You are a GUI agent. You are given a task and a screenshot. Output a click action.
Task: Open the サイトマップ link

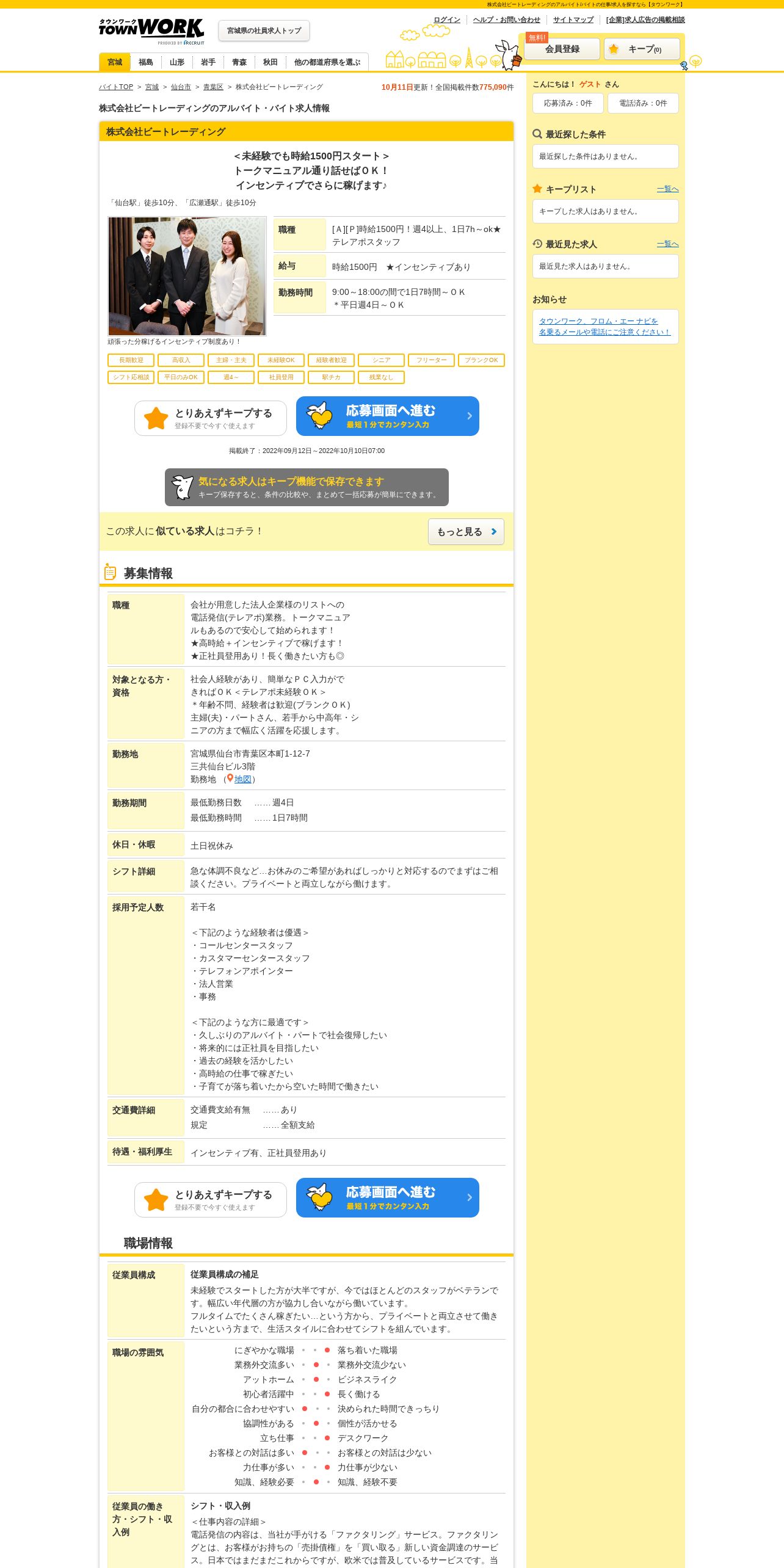[x=573, y=20]
